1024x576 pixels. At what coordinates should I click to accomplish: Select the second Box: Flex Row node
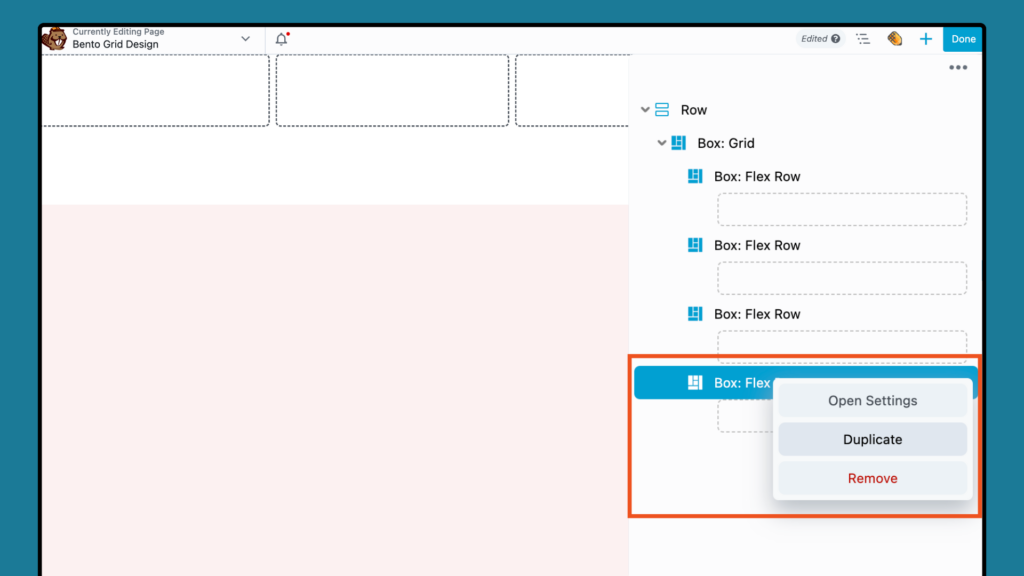click(x=756, y=245)
